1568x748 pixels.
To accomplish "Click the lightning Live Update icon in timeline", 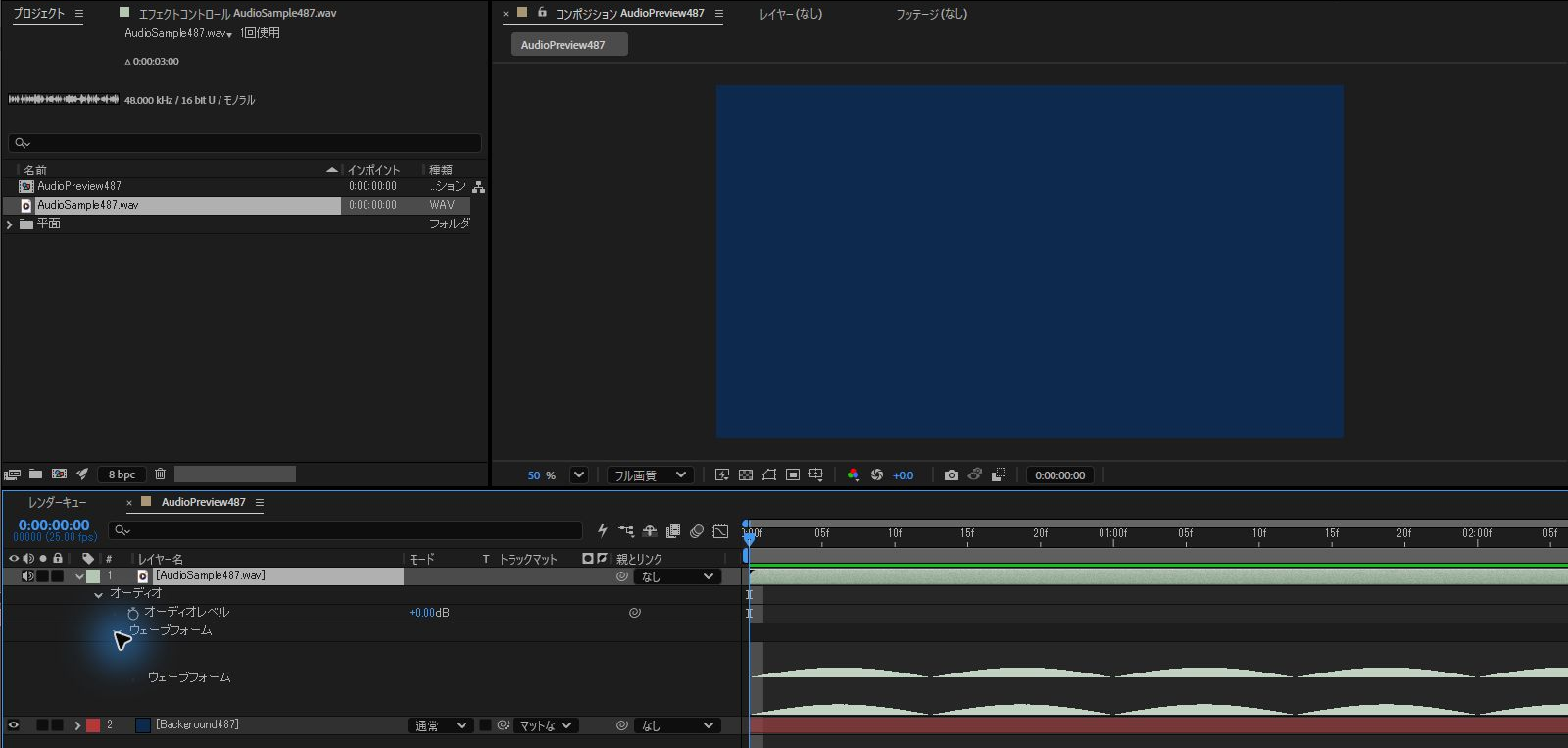I will click(x=602, y=531).
